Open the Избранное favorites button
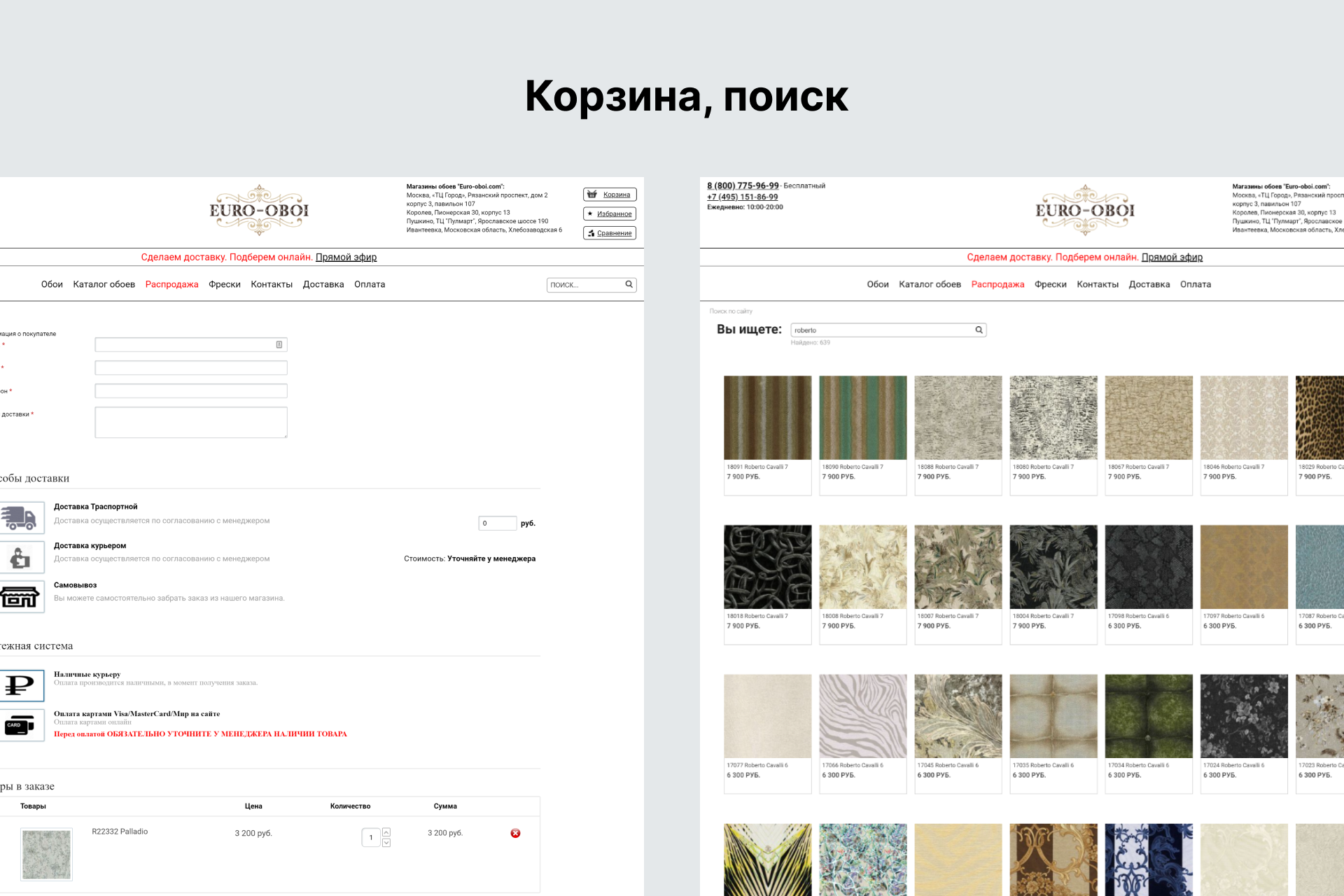 click(x=609, y=213)
